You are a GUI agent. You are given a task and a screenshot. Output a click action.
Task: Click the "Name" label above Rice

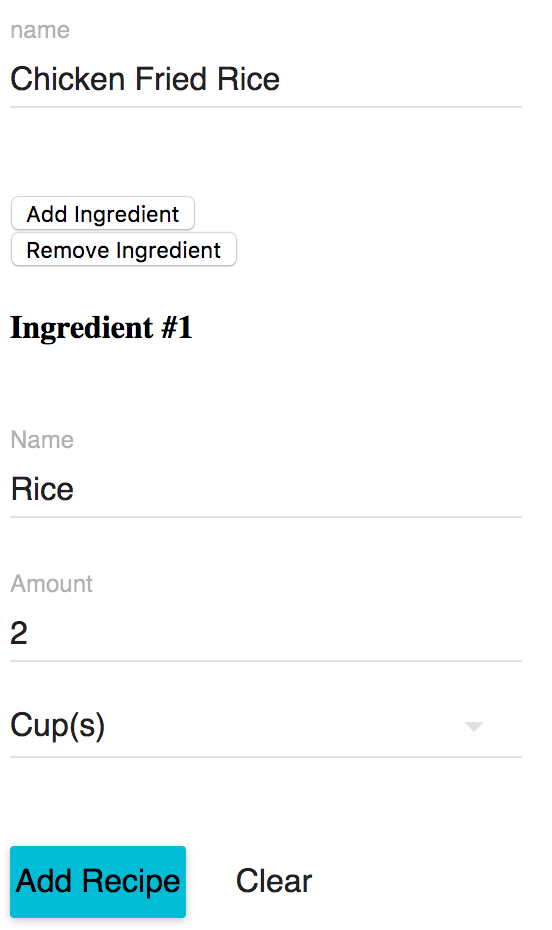coord(42,440)
